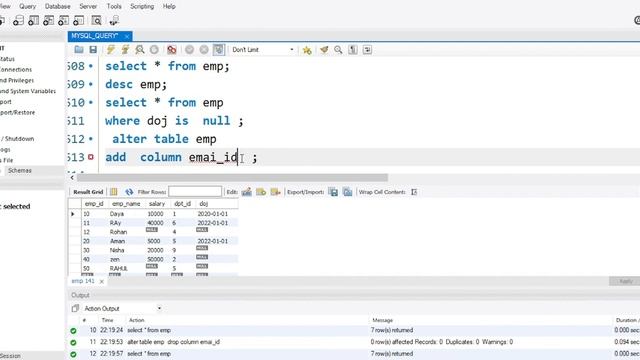
Task: Toggle Wrap Cell Content icon
Action: (414, 192)
